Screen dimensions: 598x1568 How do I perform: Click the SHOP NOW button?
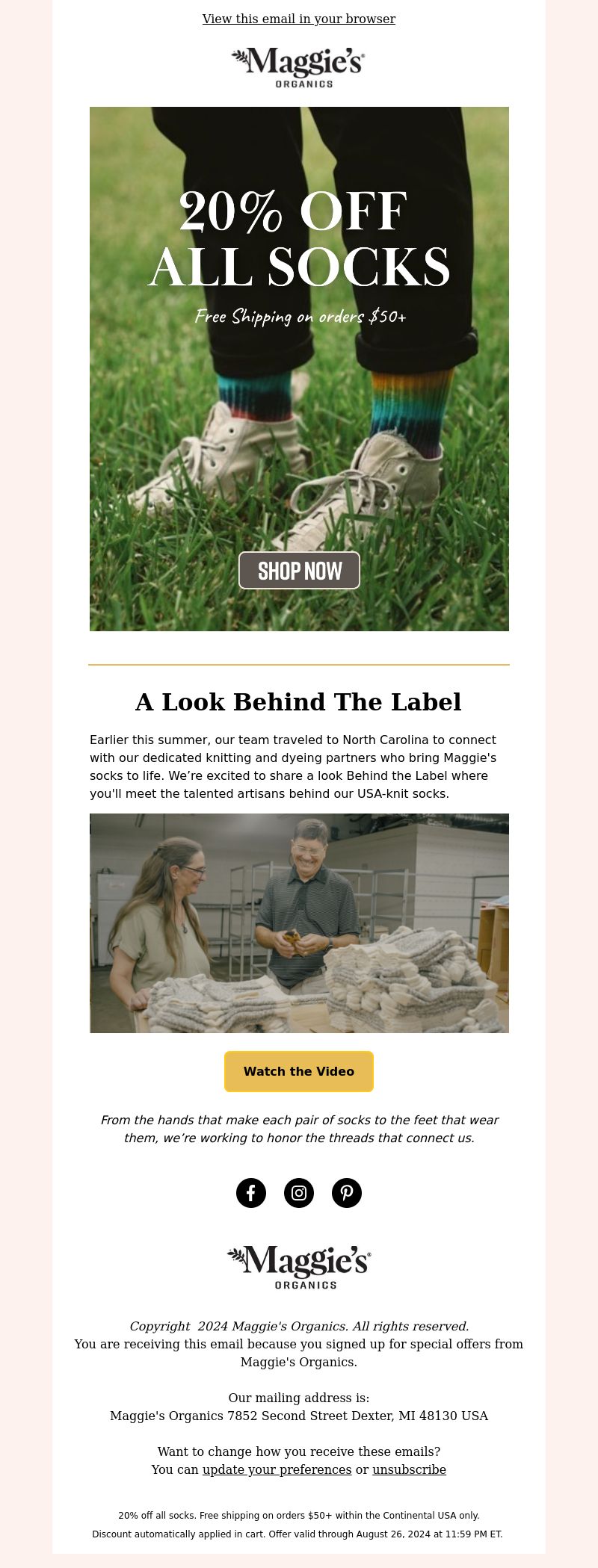pos(299,571)
